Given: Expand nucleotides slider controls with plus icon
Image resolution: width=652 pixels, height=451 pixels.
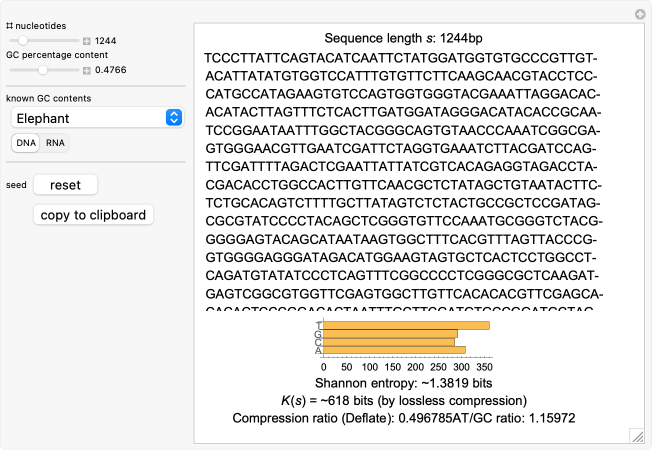Looking at the screenshot, I should pyautogui.click(x=87, y=41).
